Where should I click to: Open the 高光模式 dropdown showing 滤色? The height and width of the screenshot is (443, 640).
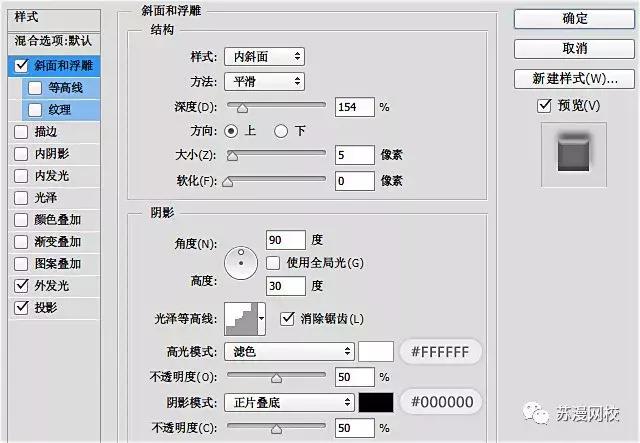pos(289,351)
